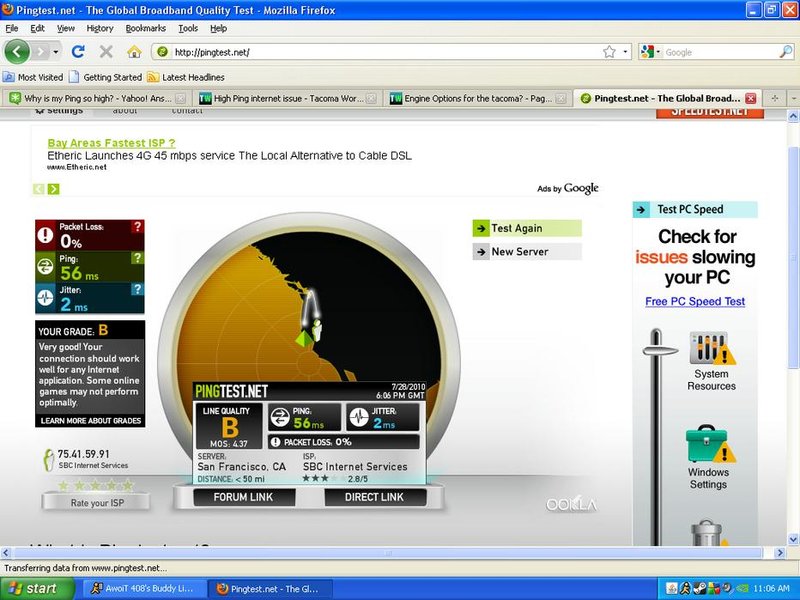
Task: Click the vertical slider handle in PC ad
Action: (x=659, y=350)
